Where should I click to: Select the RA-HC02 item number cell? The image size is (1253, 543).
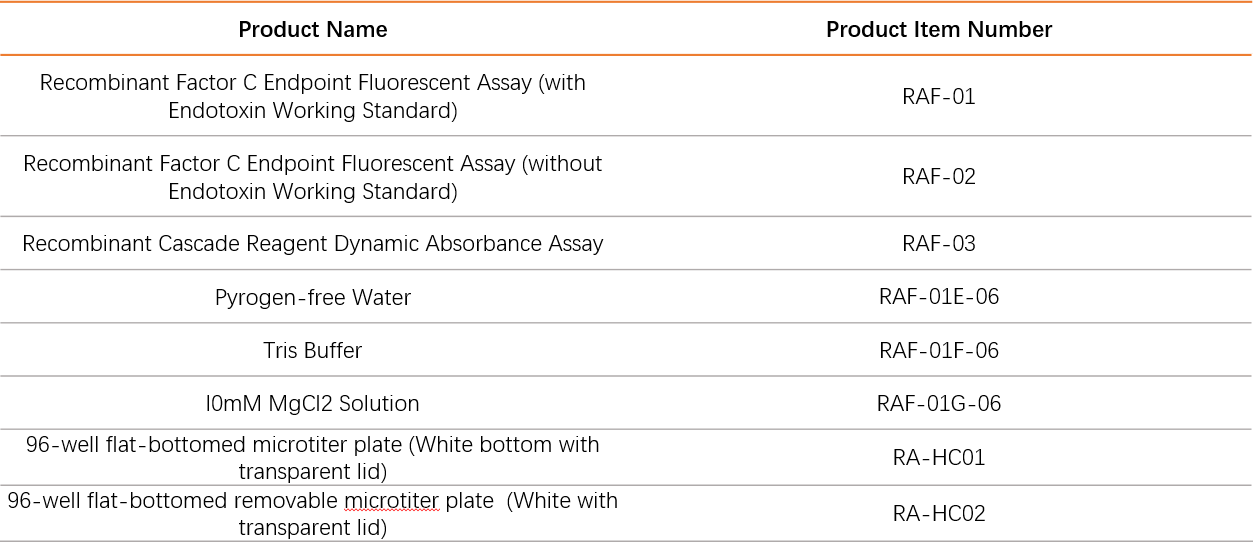(x=939, y=514)
